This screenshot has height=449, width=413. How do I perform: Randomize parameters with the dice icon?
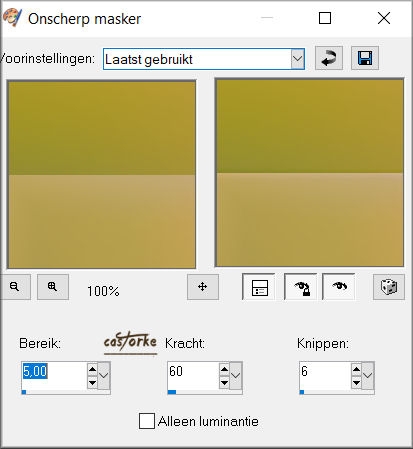(389, 287)
